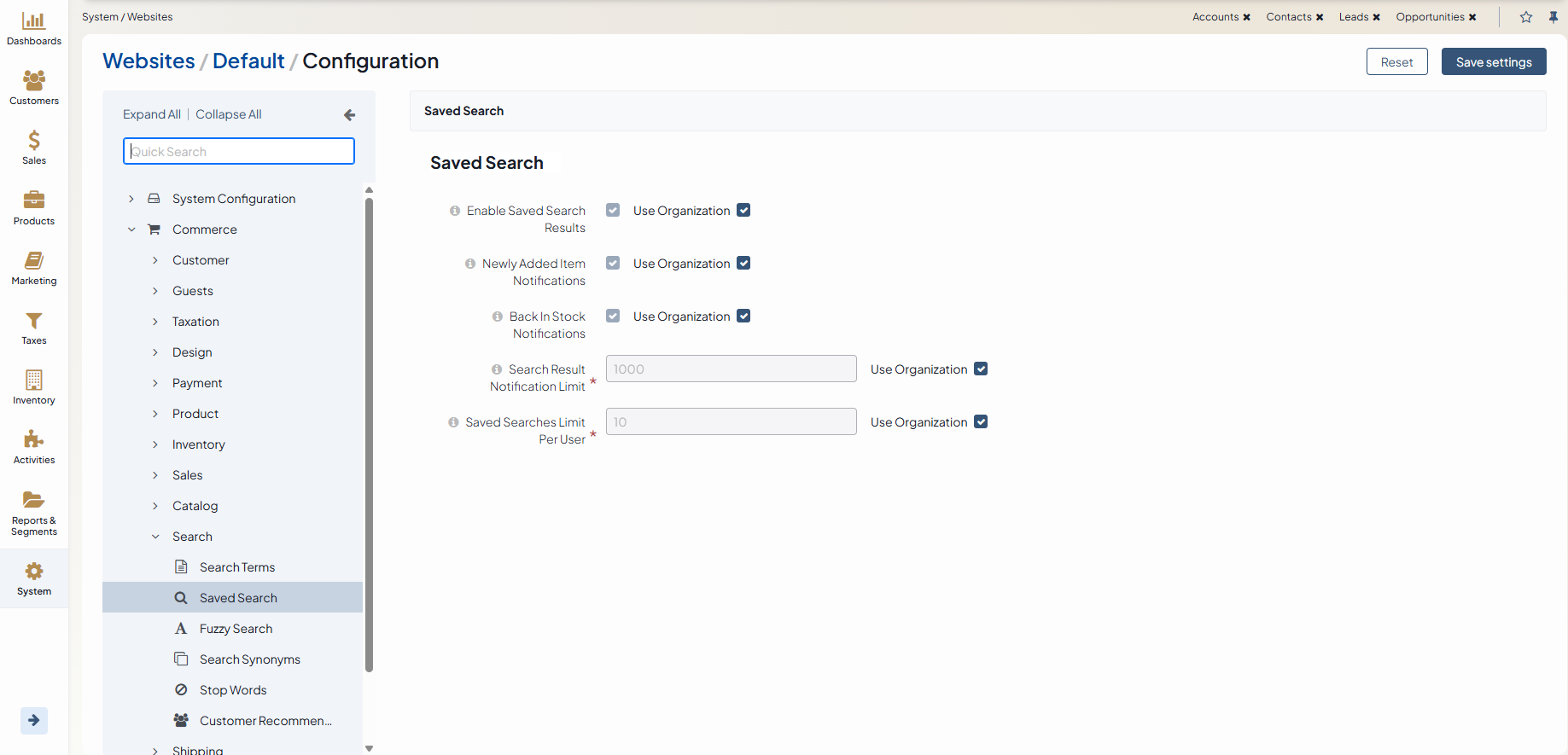Open Reports & Segments folder icon
The width and height of the screenshot is (1568, 755).
(x=34, y=500)
